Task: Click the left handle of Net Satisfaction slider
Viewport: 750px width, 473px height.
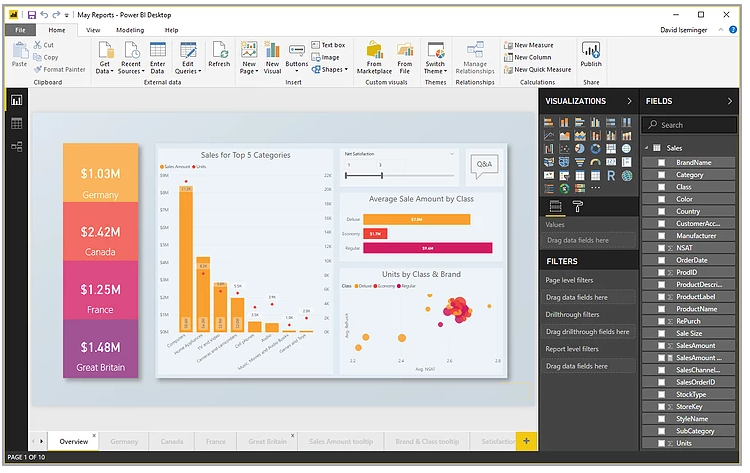Action: [x=346, y=176]
